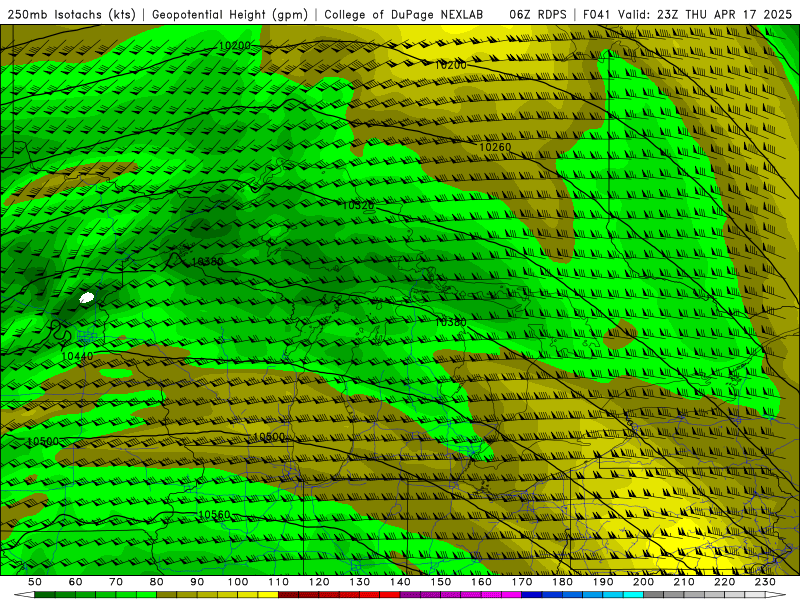
Task: Click the 170 kts value on the color scale
Action: tap(522, 582)
